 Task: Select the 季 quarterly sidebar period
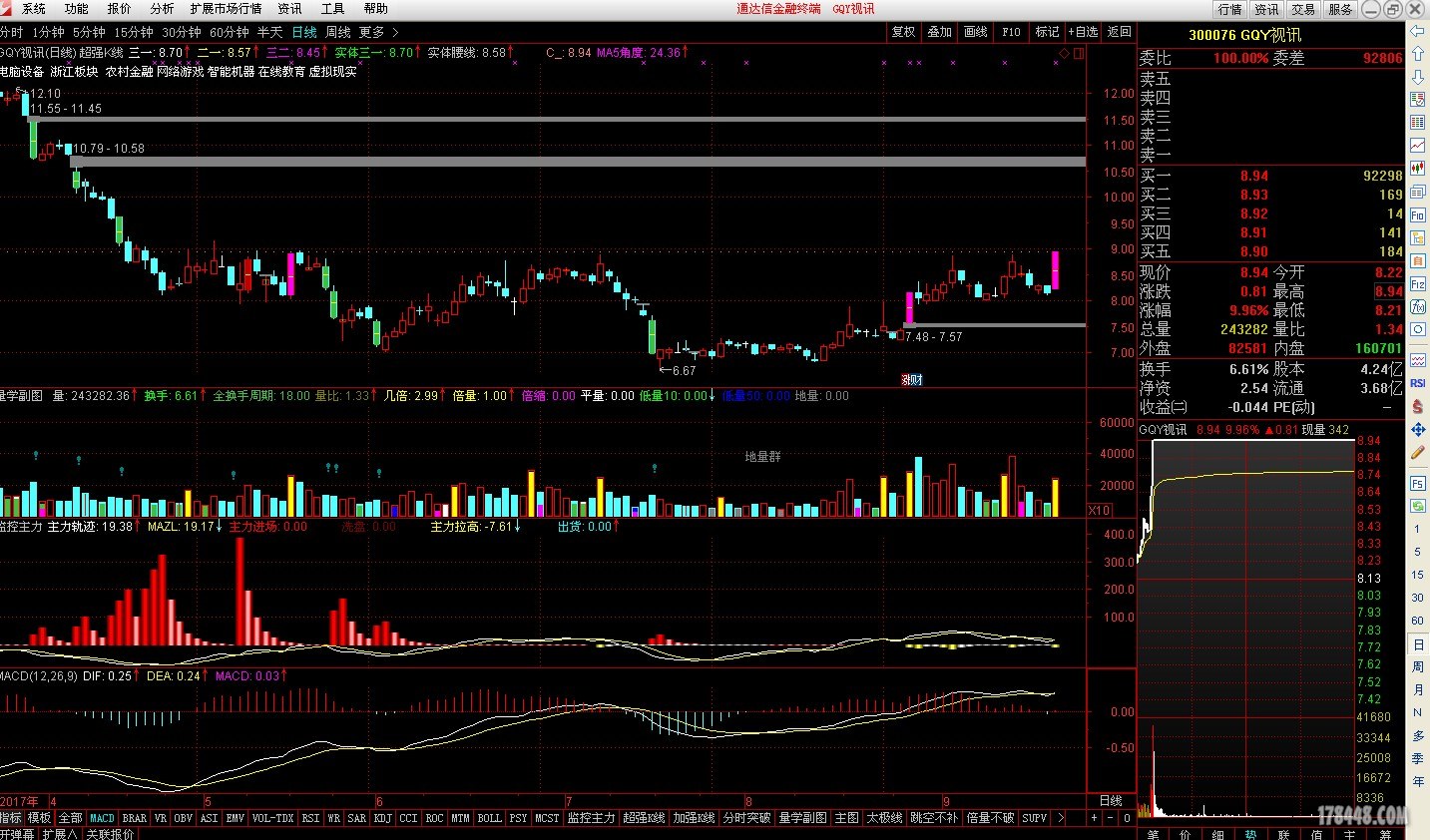pyautogui.click(x=1417, y=758)
